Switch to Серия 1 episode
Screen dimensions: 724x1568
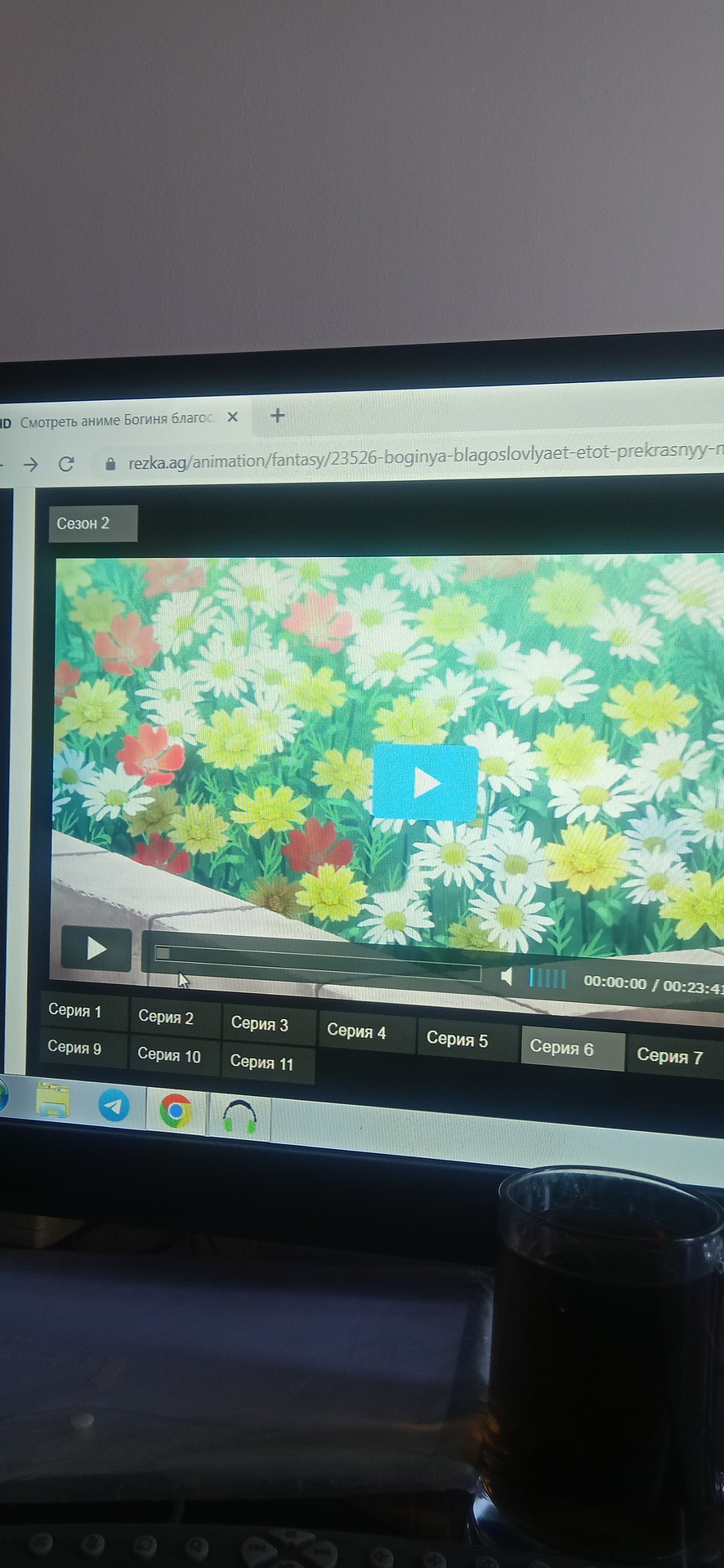click(75, 1010)
